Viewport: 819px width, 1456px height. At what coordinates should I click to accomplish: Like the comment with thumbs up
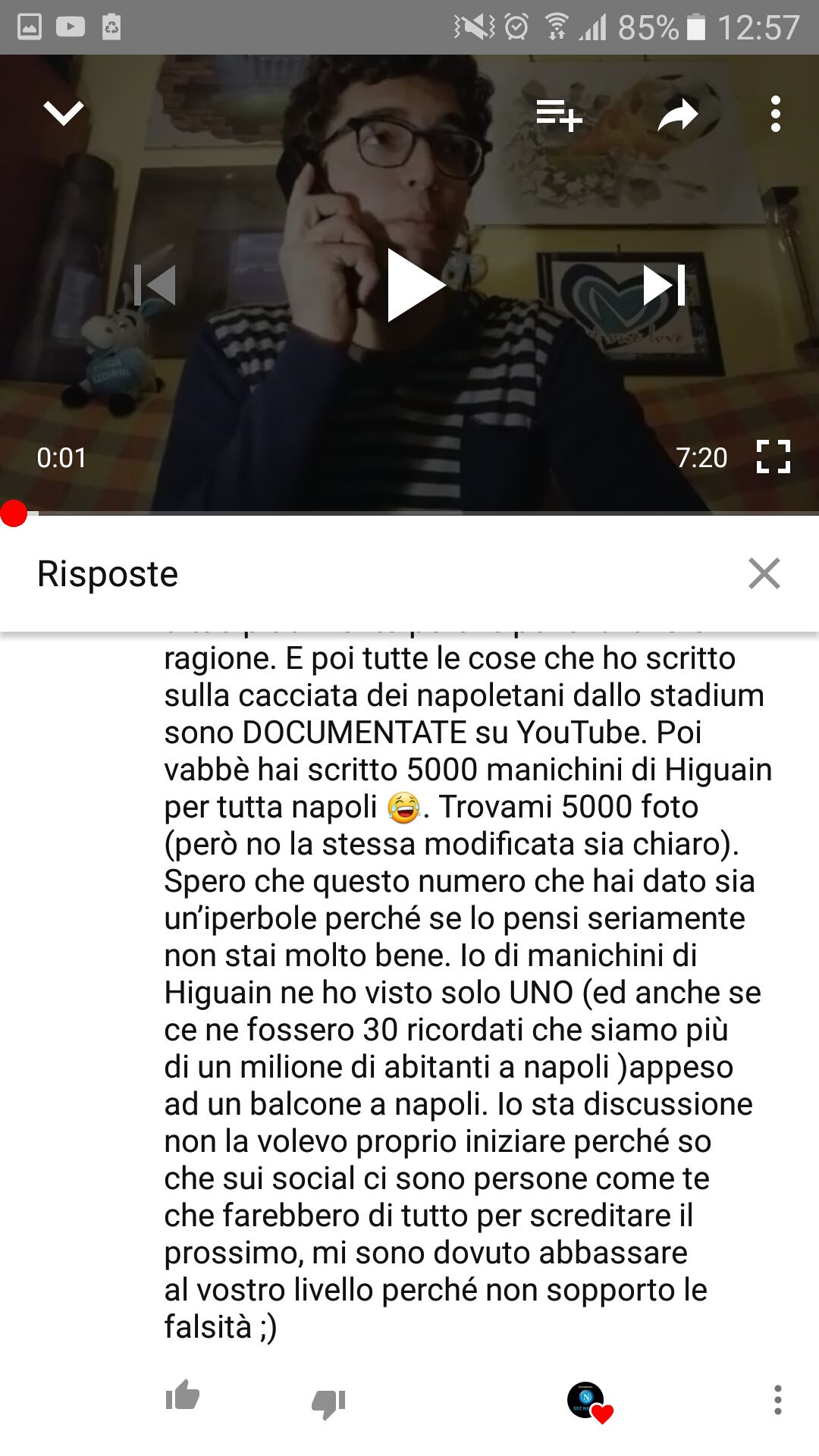[x=183, y=1395]
